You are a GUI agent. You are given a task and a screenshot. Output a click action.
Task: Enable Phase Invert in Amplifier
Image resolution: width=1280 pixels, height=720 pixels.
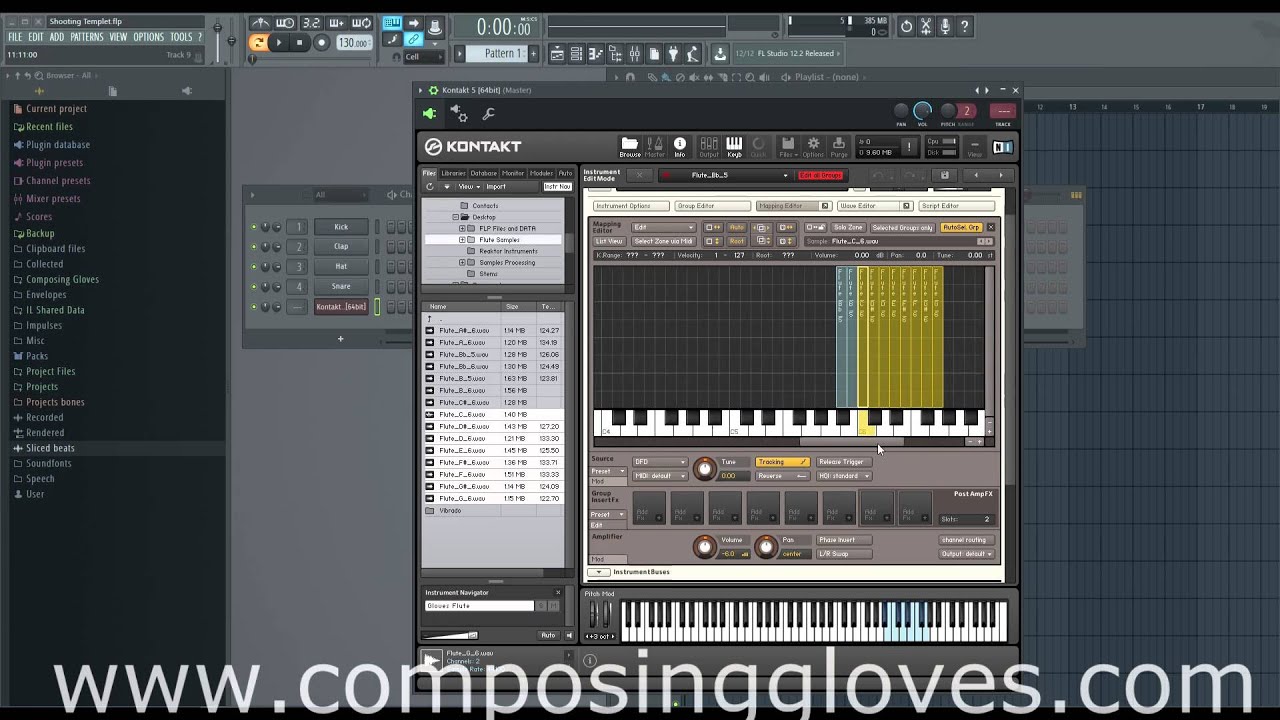[x=844, y=540]
